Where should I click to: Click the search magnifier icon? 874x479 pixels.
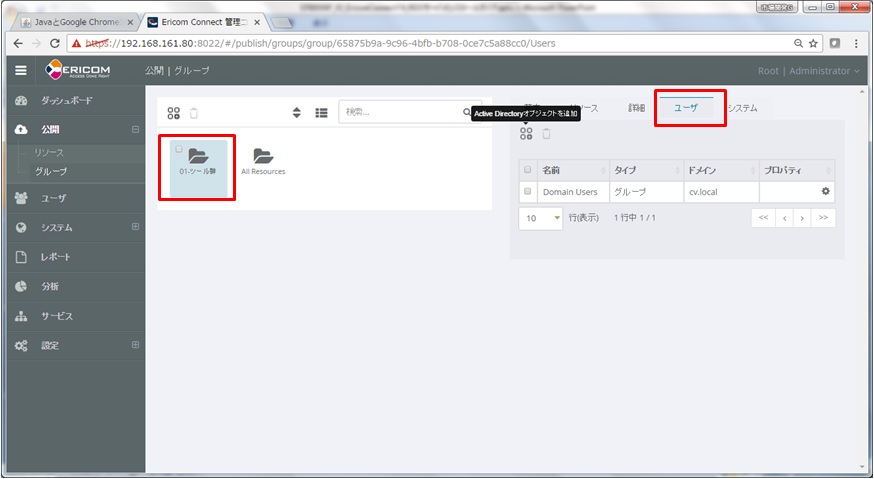467,112
